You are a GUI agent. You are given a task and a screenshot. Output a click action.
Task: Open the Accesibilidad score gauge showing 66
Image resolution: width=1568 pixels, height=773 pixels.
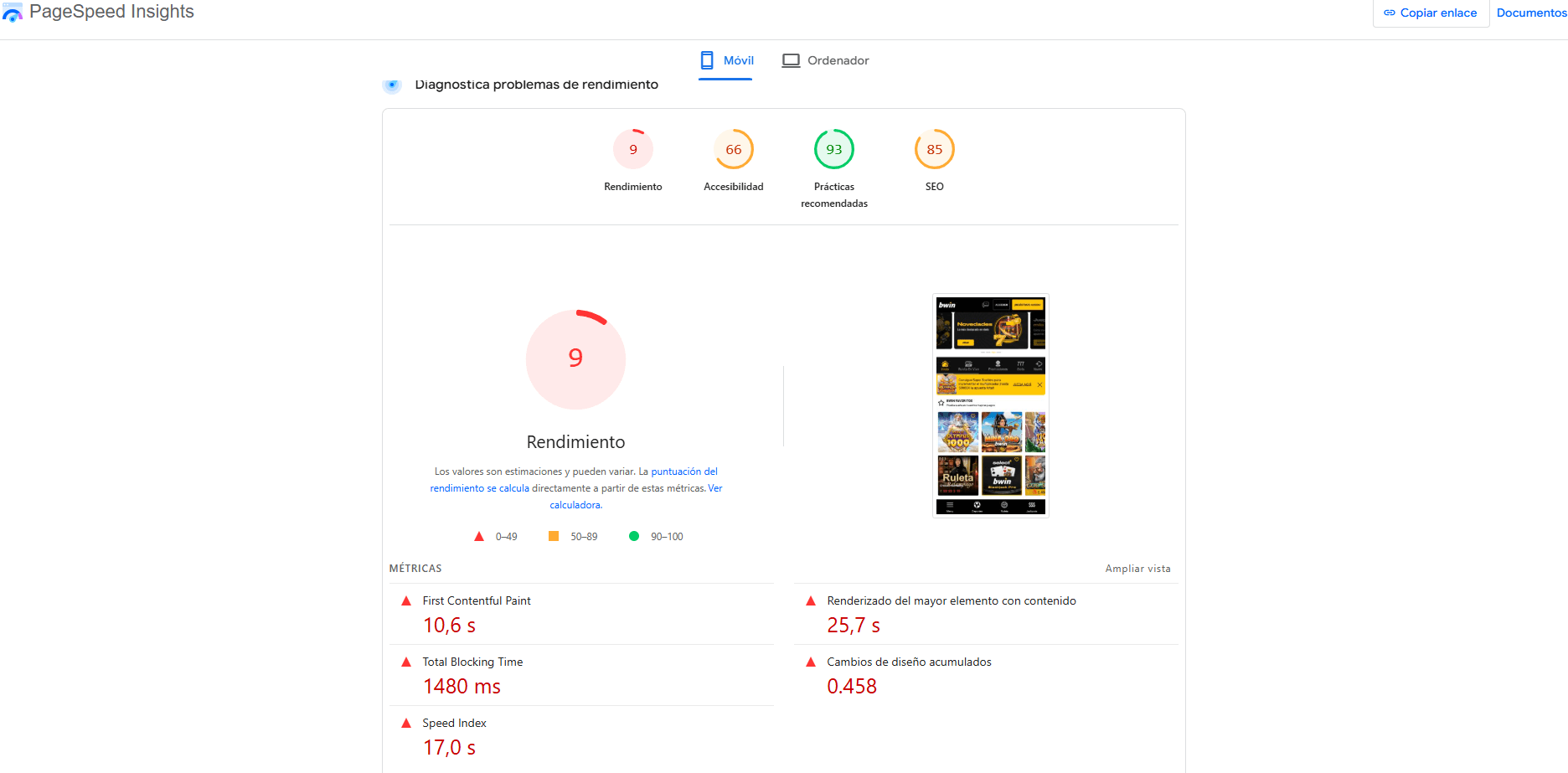point(734,149)
